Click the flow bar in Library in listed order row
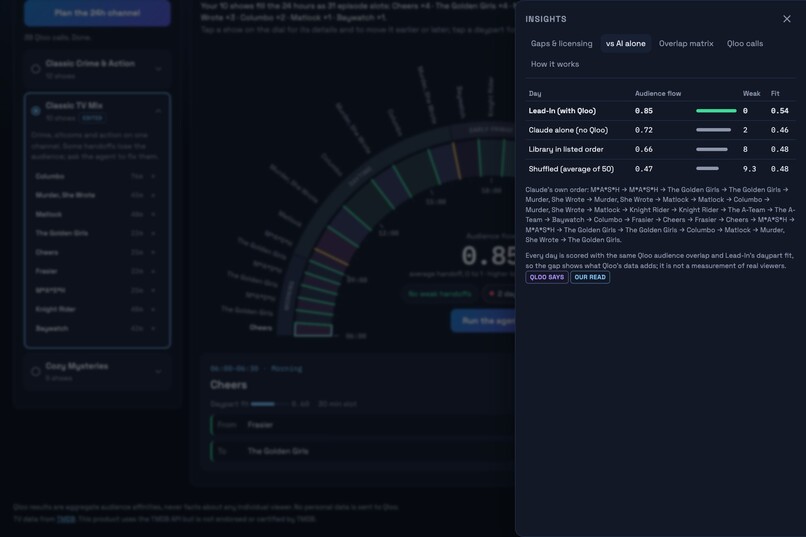 711,150
